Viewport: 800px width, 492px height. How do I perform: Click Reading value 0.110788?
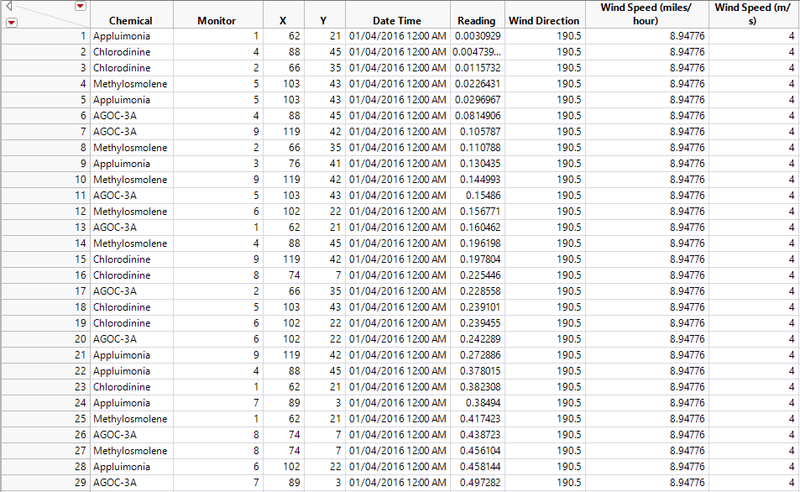pos(480,147)
